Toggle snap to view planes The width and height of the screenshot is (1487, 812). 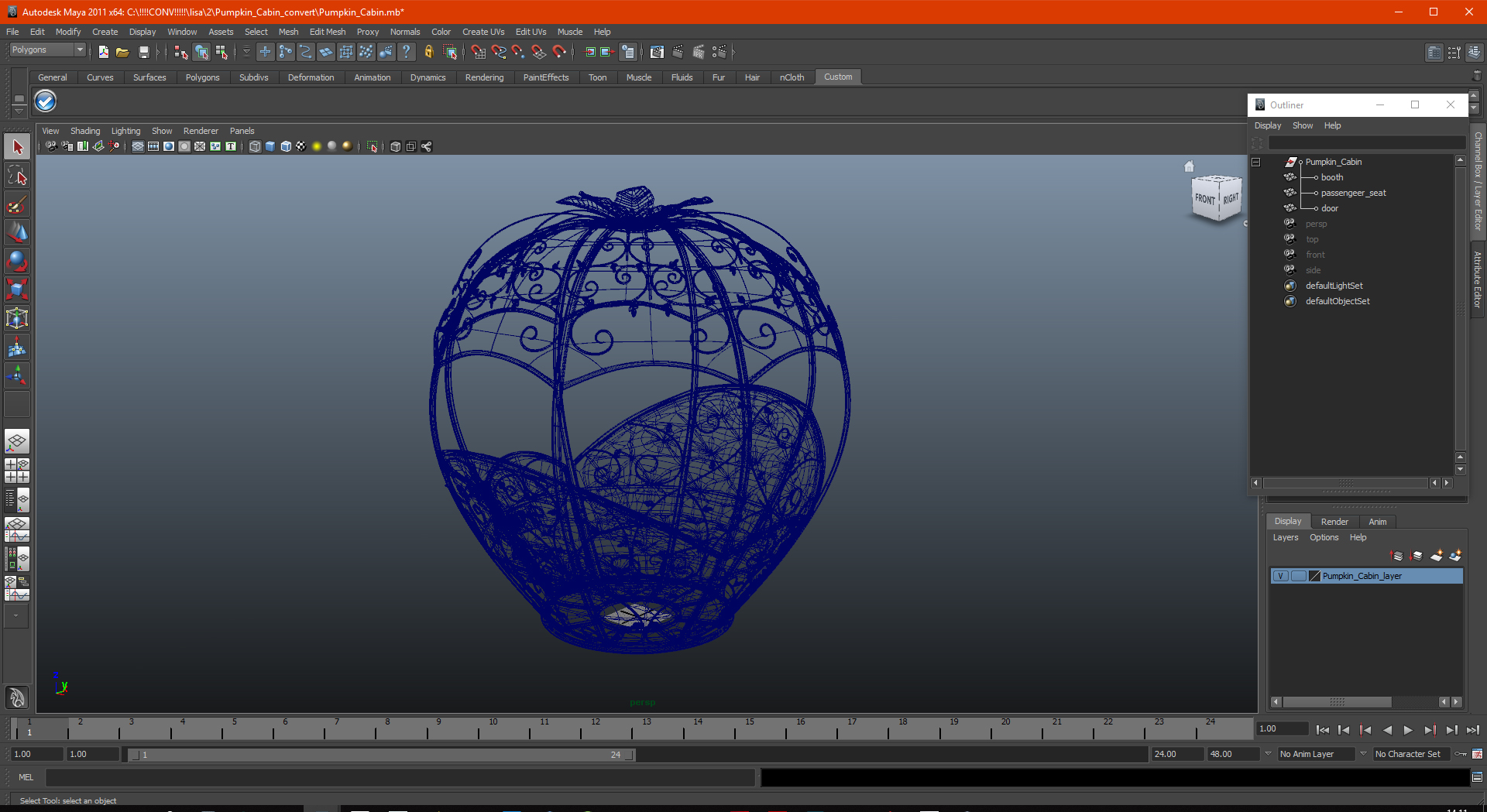click(539, 52)
